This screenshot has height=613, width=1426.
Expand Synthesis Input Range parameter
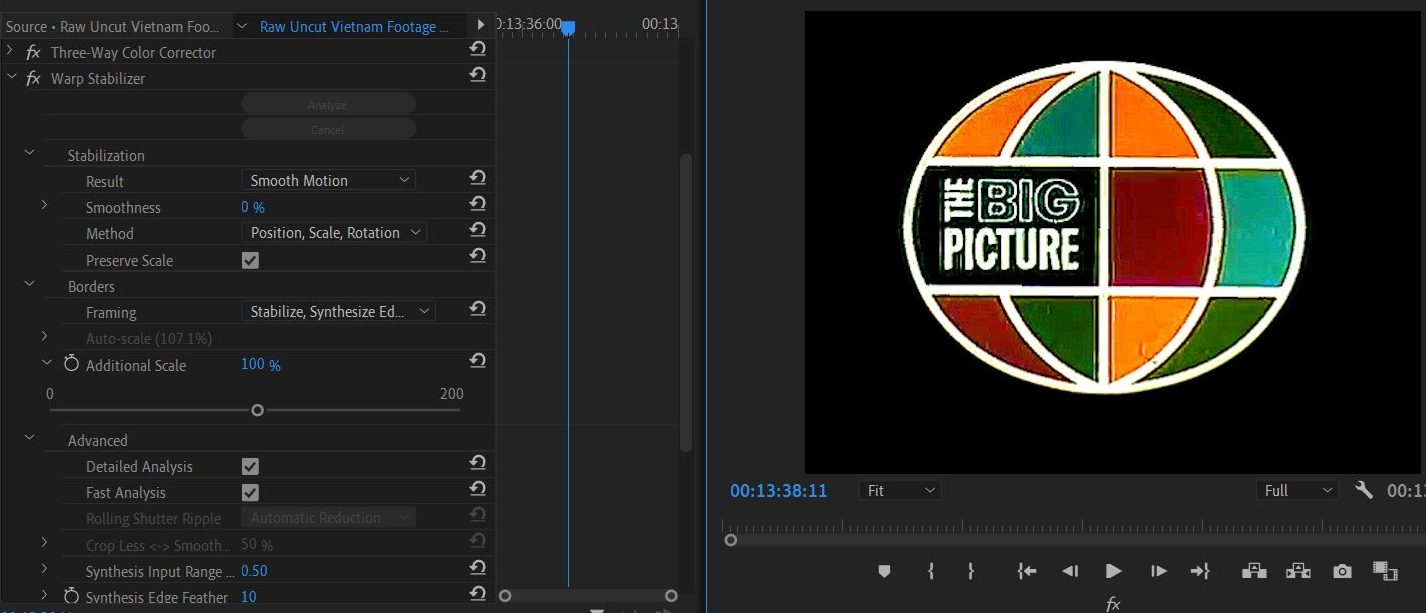coord(44,569)
